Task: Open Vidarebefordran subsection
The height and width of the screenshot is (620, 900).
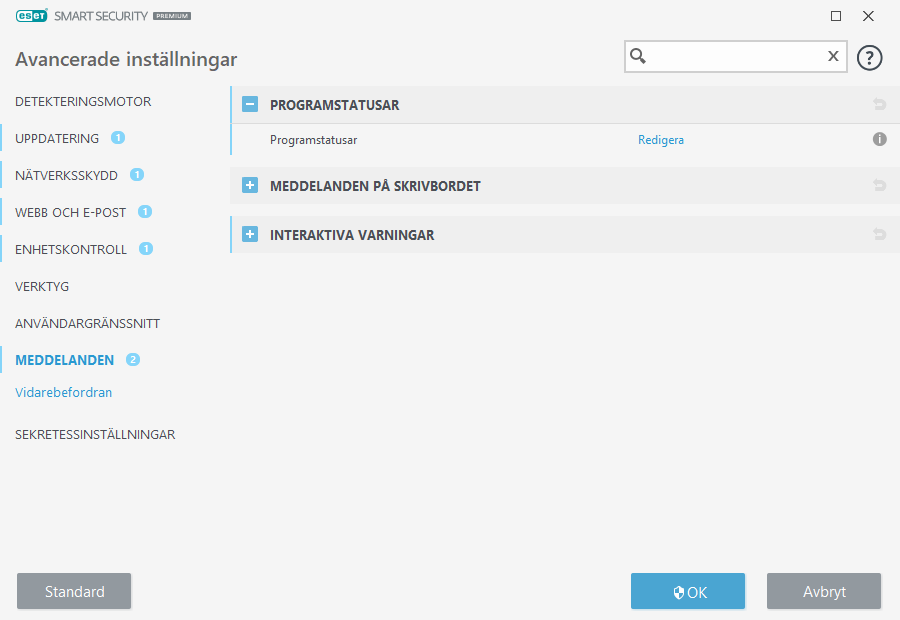Action: (64, 393)
